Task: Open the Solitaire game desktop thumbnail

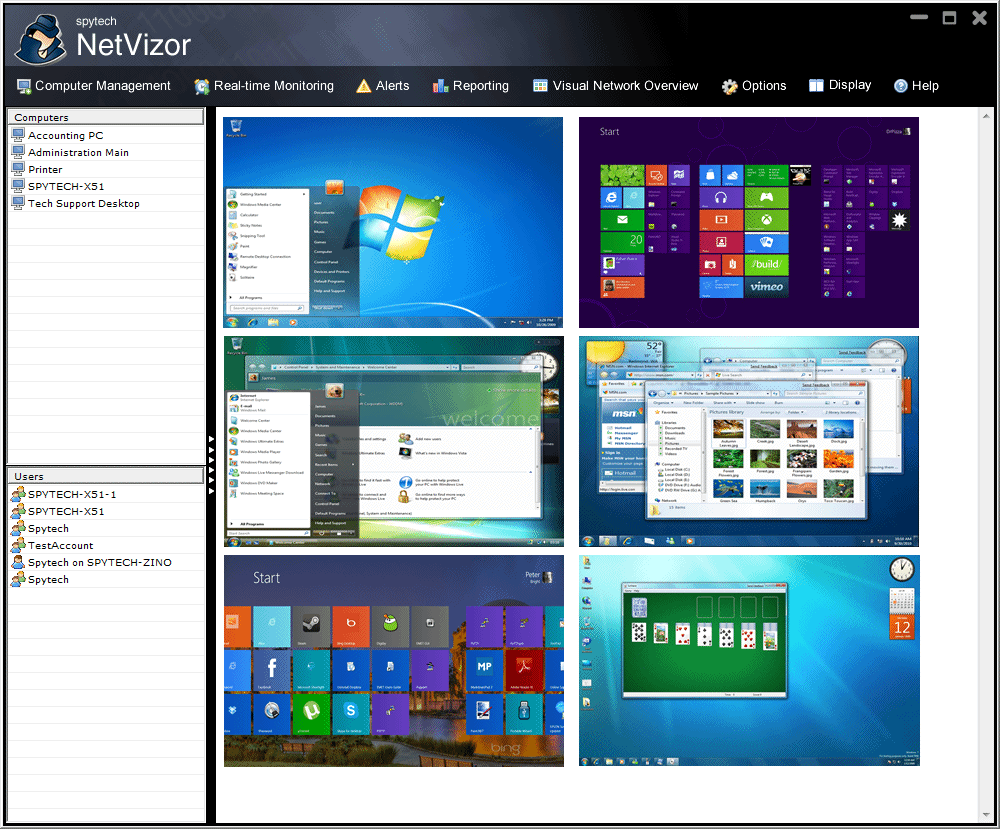Action: click(749, 661)
